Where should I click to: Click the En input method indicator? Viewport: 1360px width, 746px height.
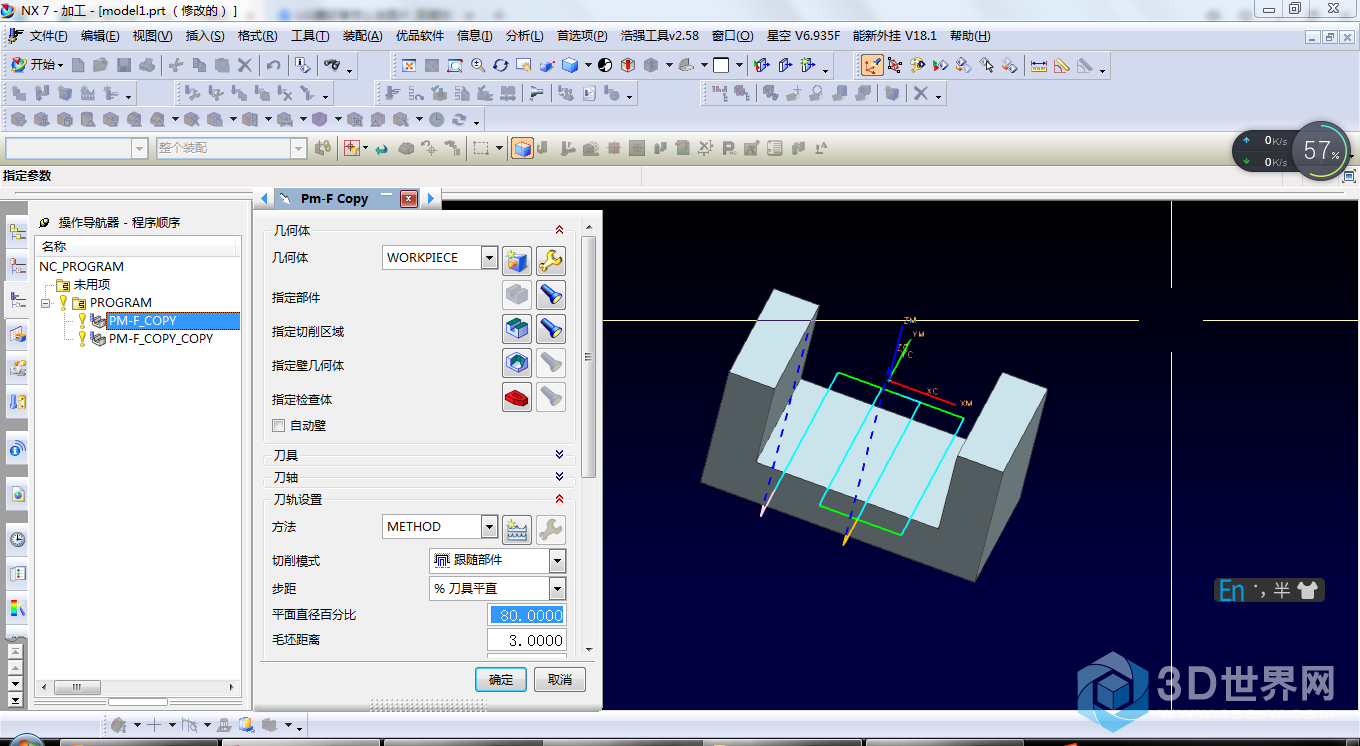coord(1231,590)
